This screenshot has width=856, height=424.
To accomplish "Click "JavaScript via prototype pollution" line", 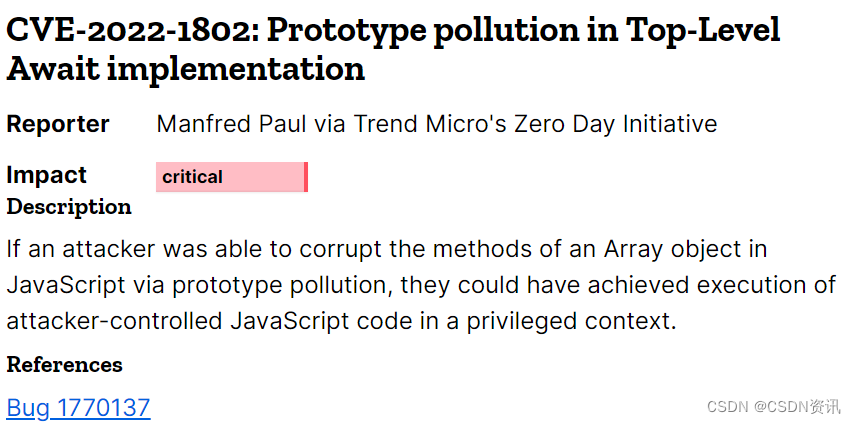I will click(201, 285).
